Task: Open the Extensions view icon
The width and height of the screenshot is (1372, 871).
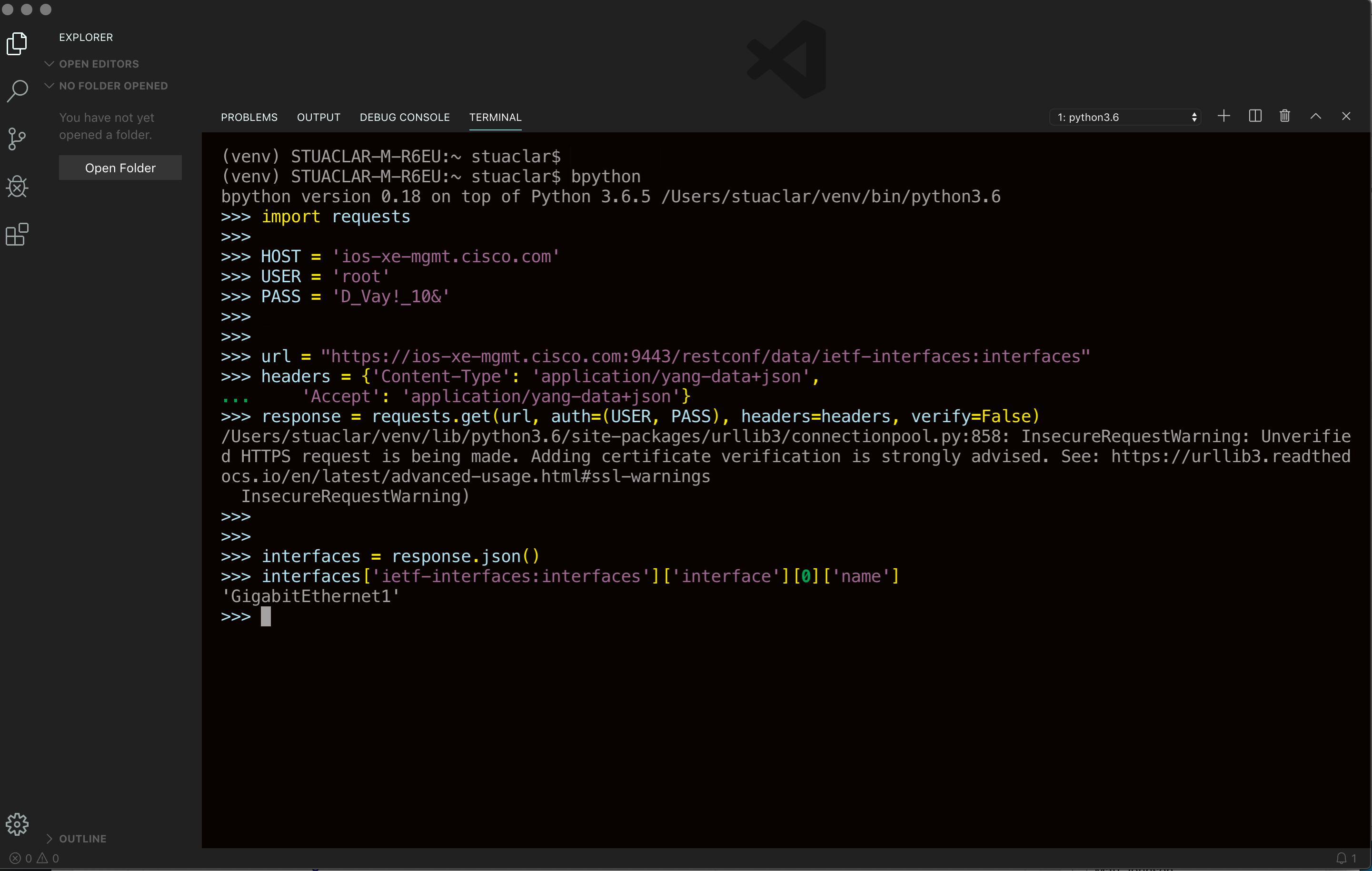Action: click(17, 234)
